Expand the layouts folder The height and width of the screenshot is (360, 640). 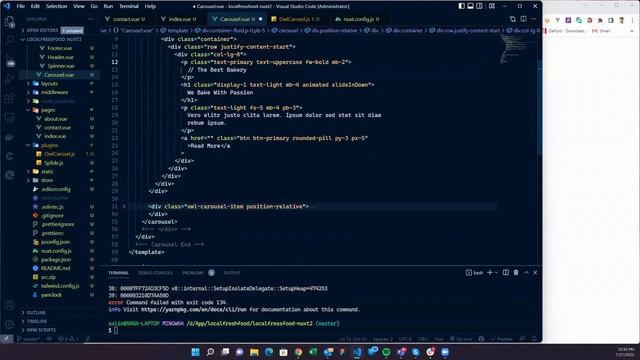click(x=49, y=83)
